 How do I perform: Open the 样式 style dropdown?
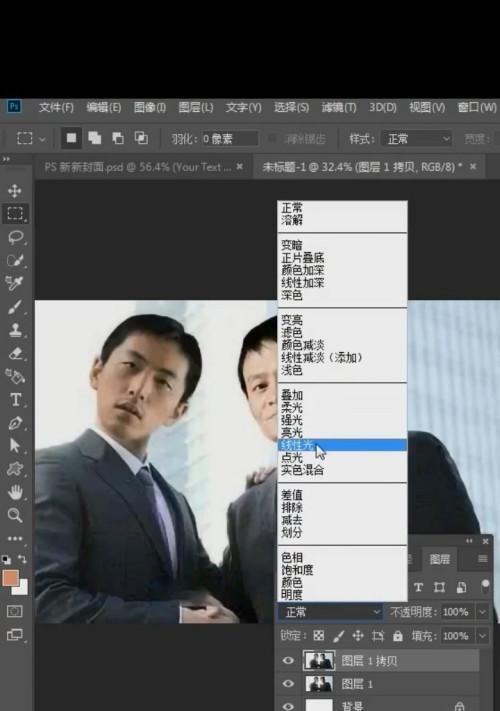pos(416,139)
